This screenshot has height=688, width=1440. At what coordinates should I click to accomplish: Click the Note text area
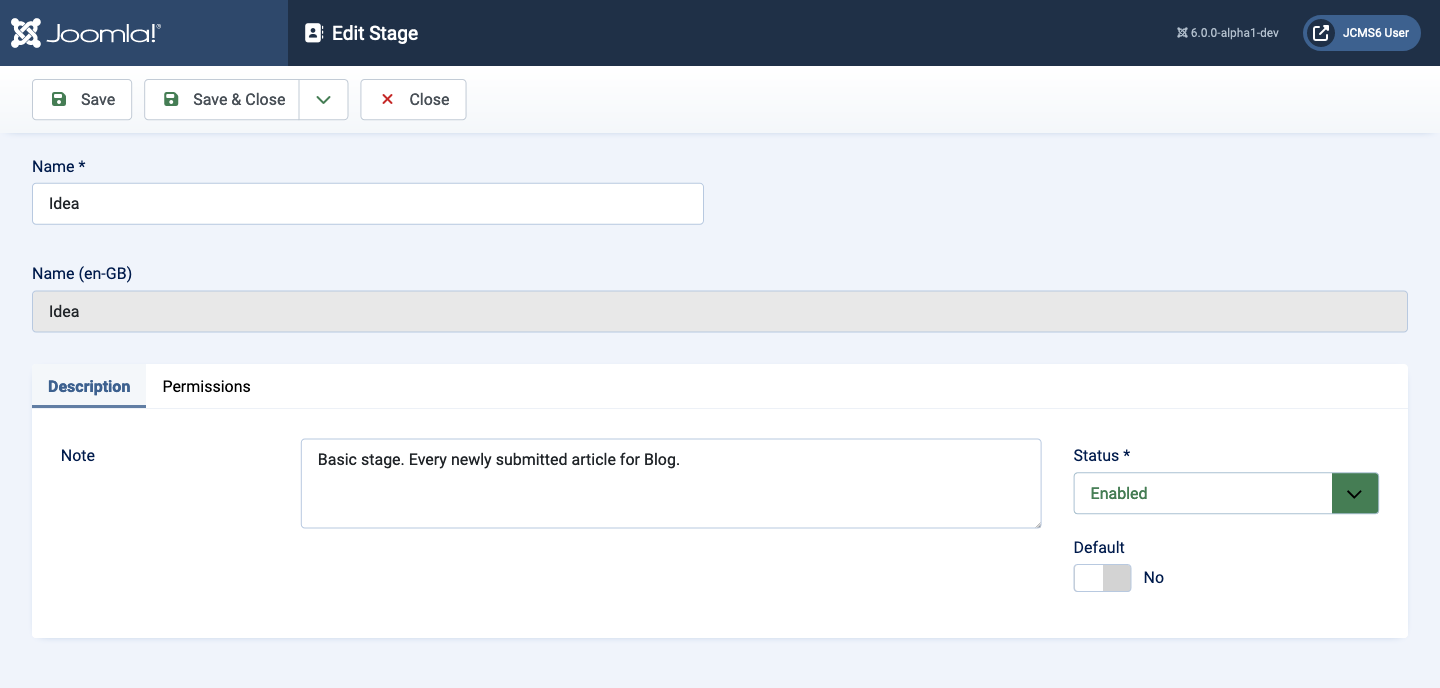pos(670,483)
